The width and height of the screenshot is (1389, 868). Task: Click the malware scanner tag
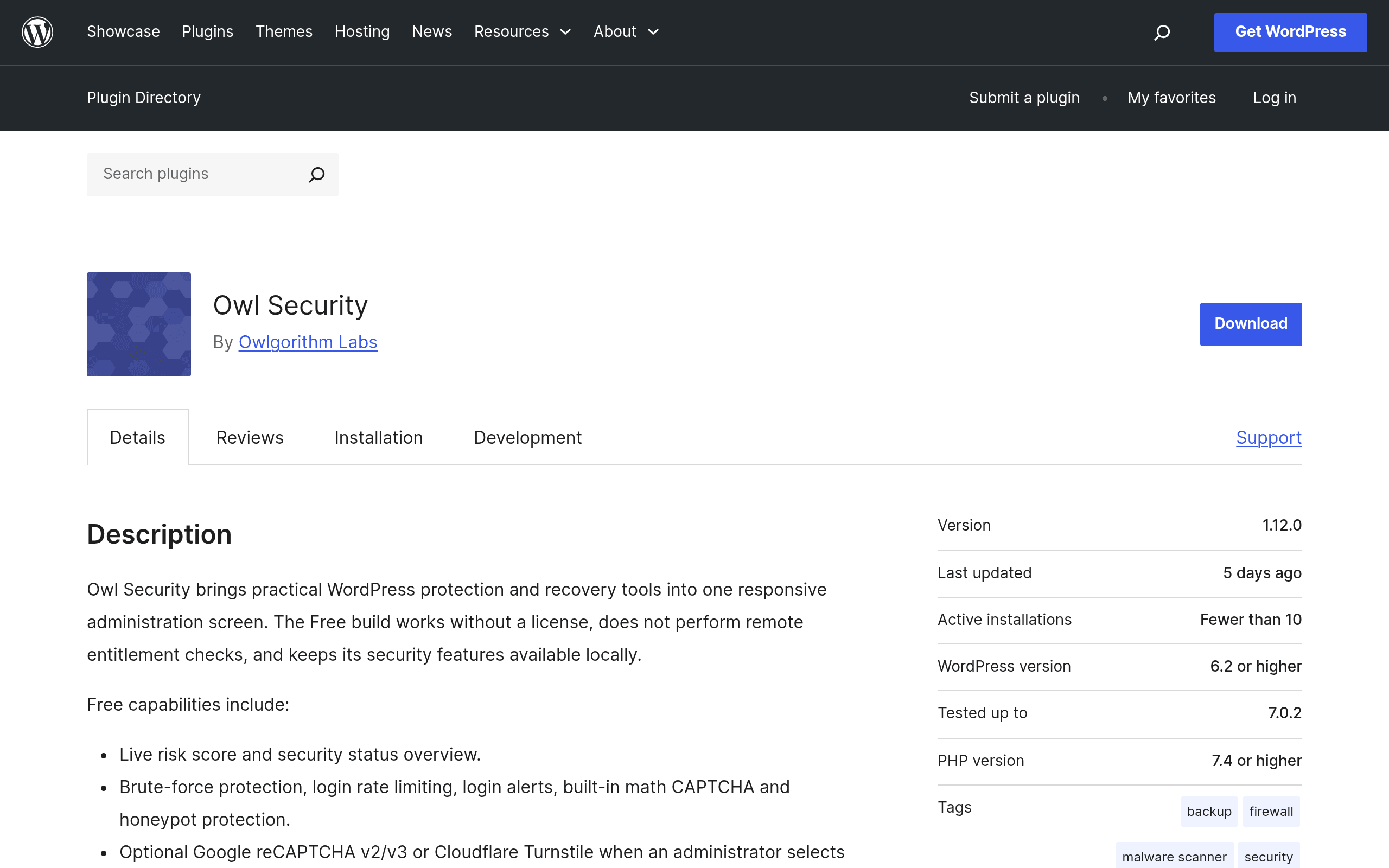[x=1174, y=856]
